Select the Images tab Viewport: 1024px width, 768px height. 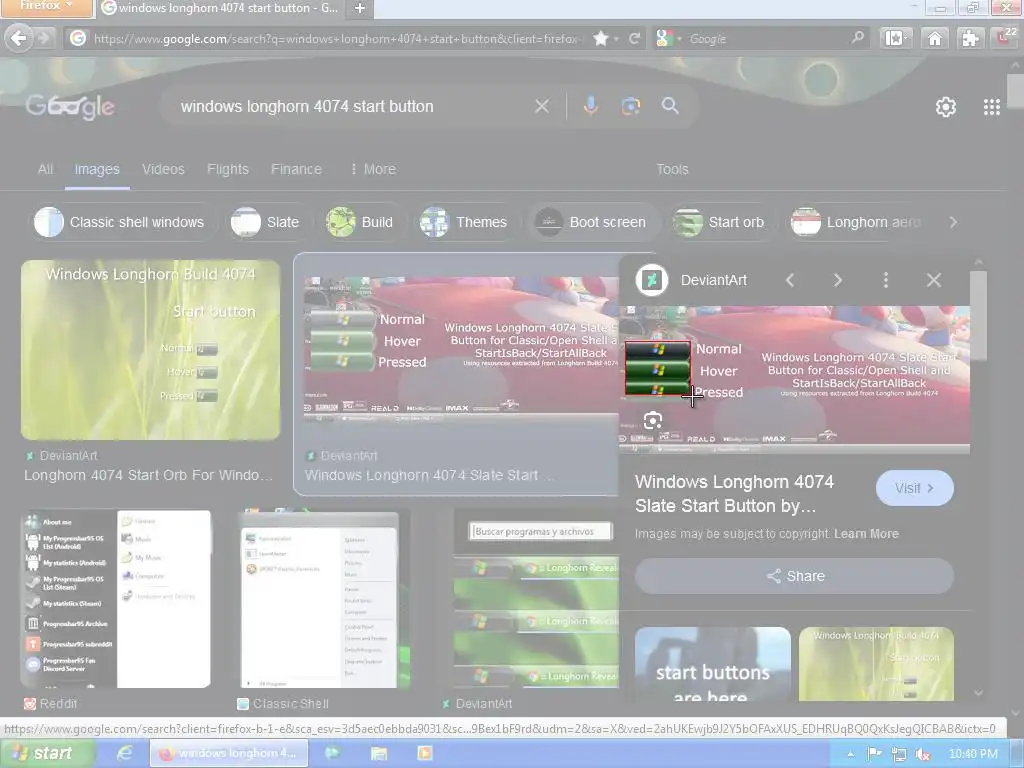(97, 169)
